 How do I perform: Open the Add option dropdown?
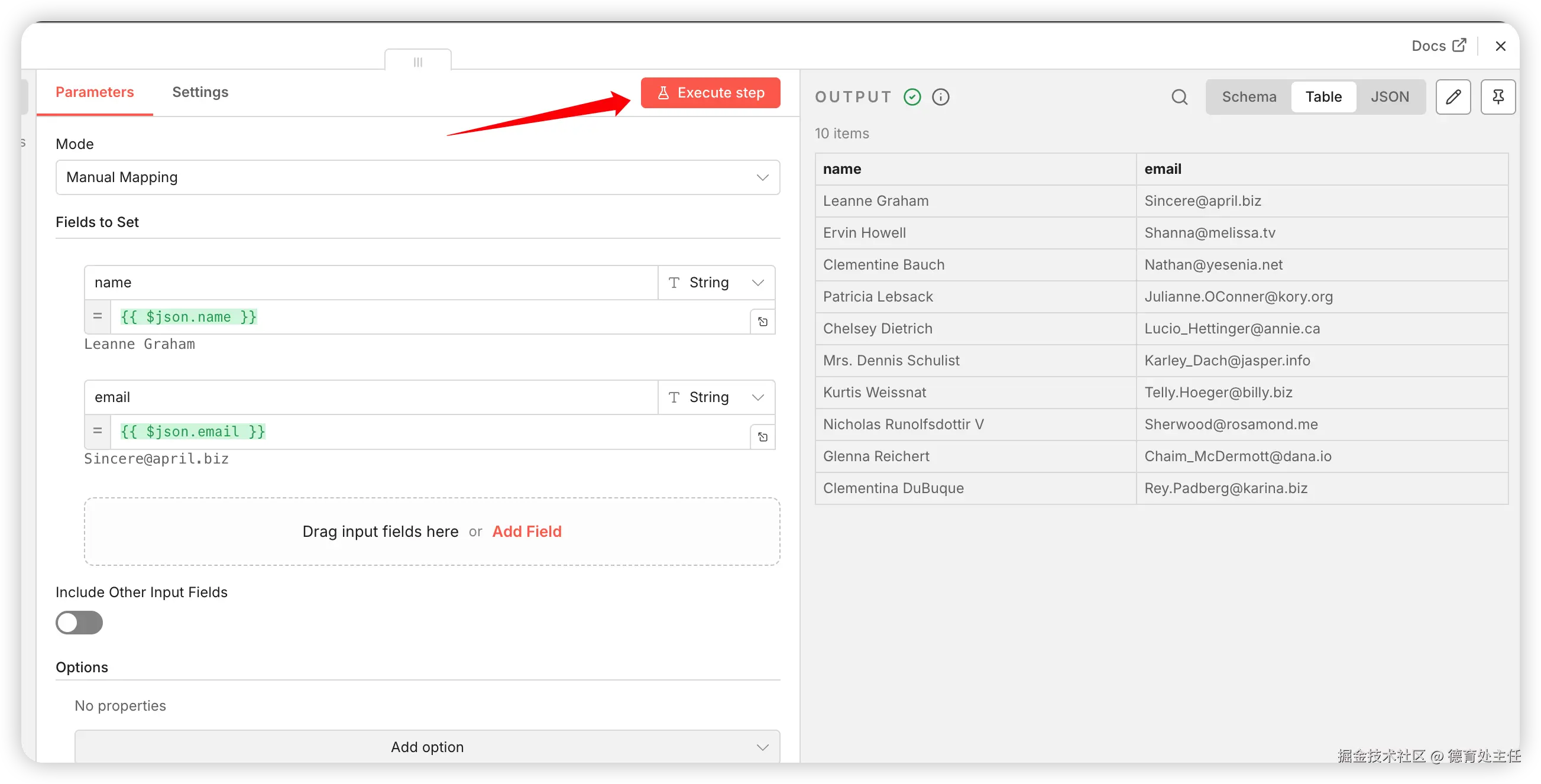click(426, 746)
